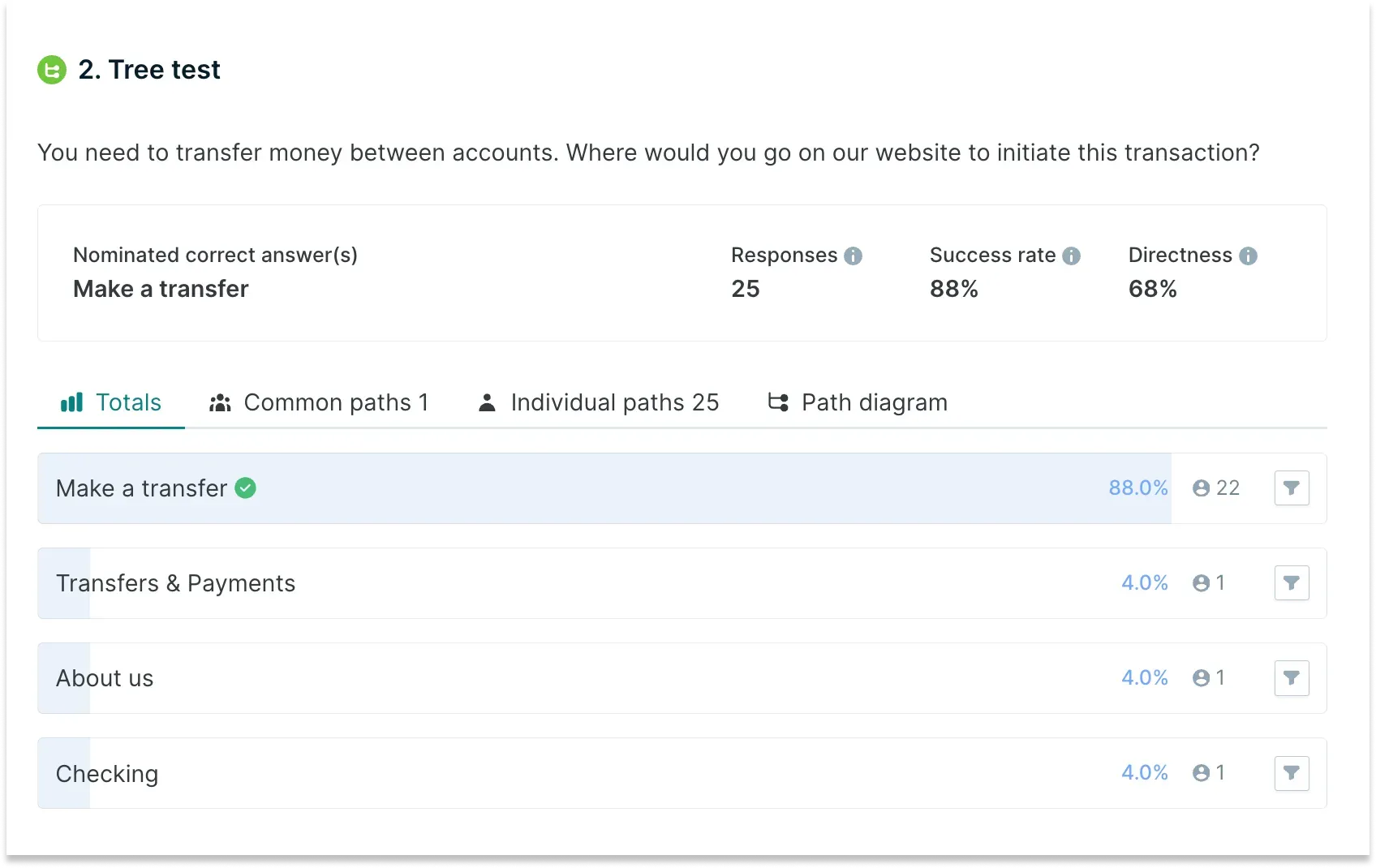1376x868 pixels.
Task: Click the 88.0% percentage bar value
Action: pos(1137,488)
